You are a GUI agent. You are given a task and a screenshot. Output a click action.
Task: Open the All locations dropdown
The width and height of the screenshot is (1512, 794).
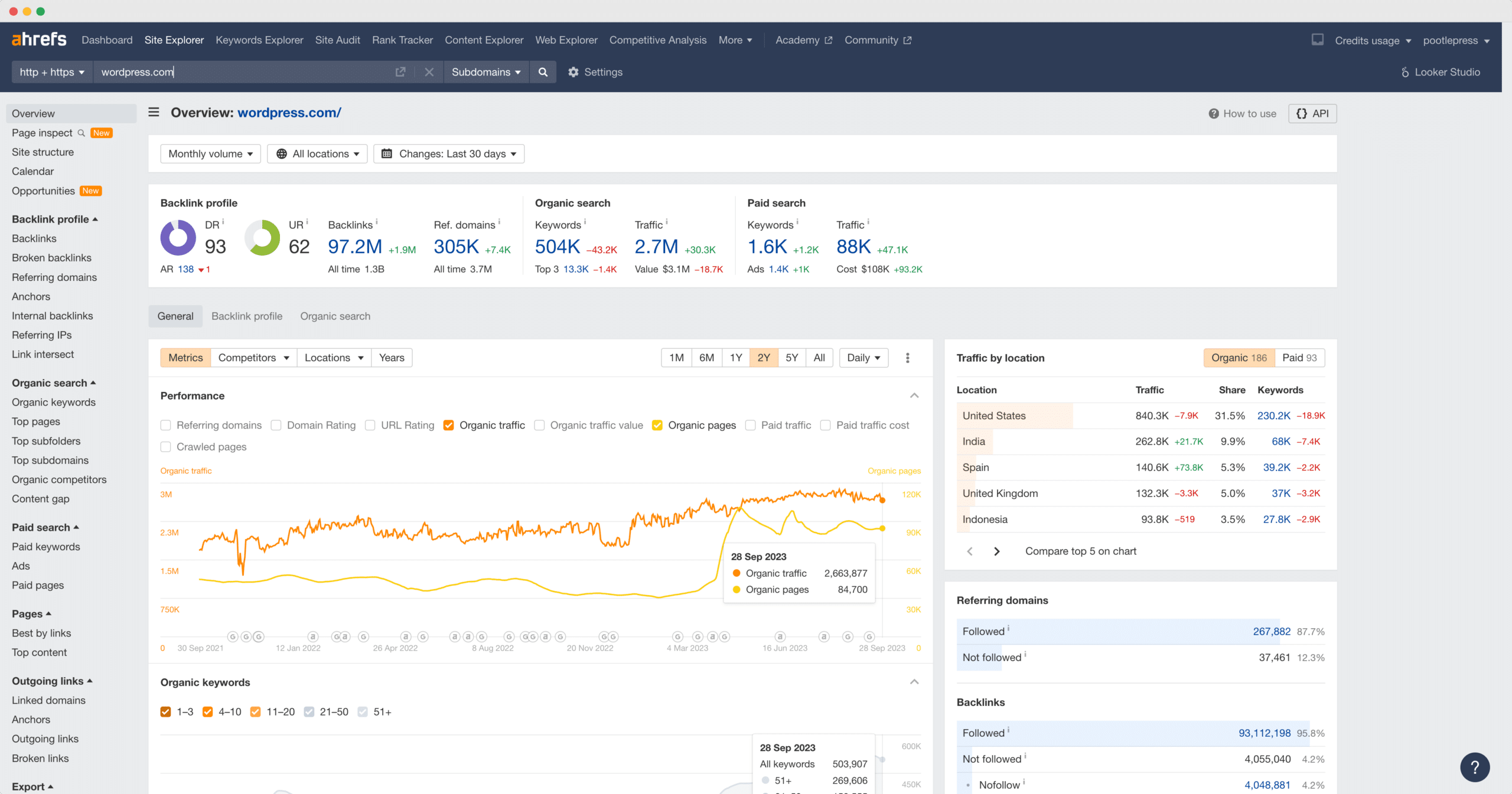click(x=317, y=153)
